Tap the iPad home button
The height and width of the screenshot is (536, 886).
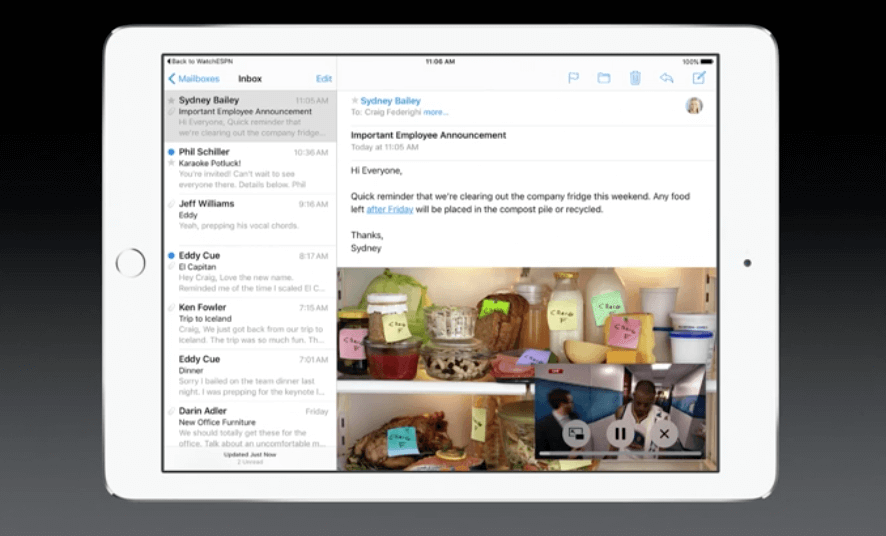click(131, 263)
